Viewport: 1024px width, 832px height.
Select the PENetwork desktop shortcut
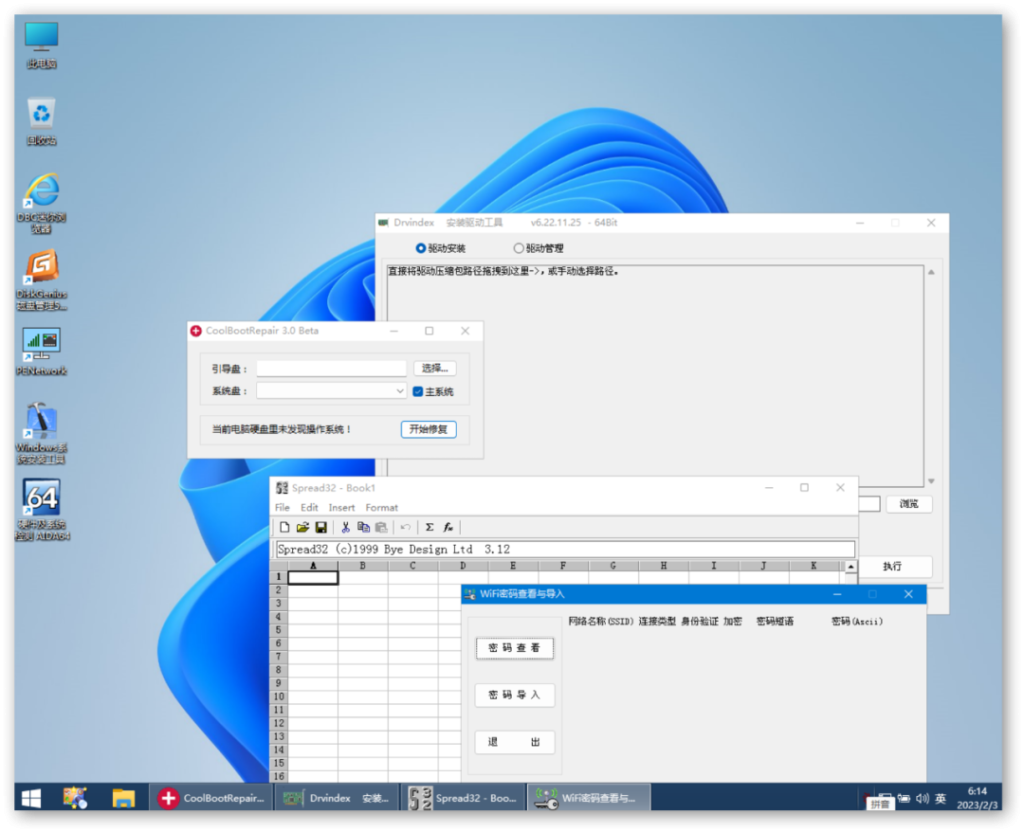pos(41,353)
